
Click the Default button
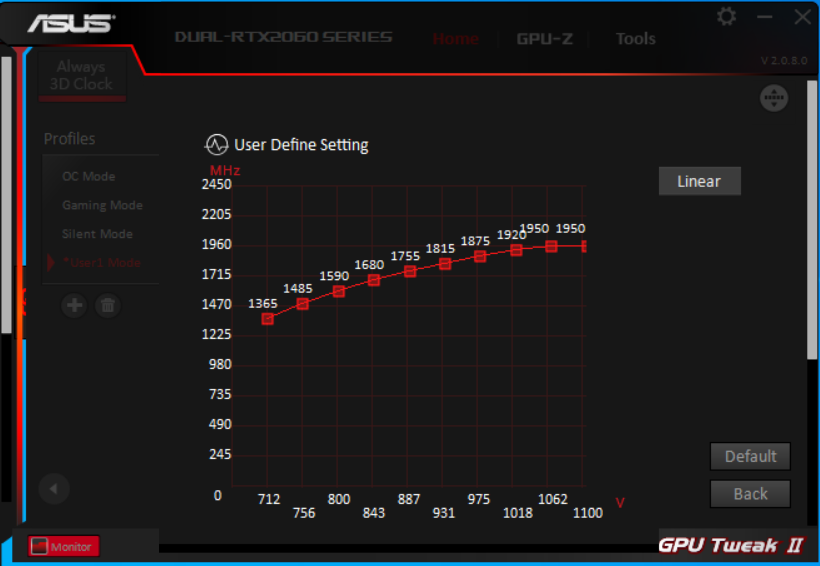[750, 456]
